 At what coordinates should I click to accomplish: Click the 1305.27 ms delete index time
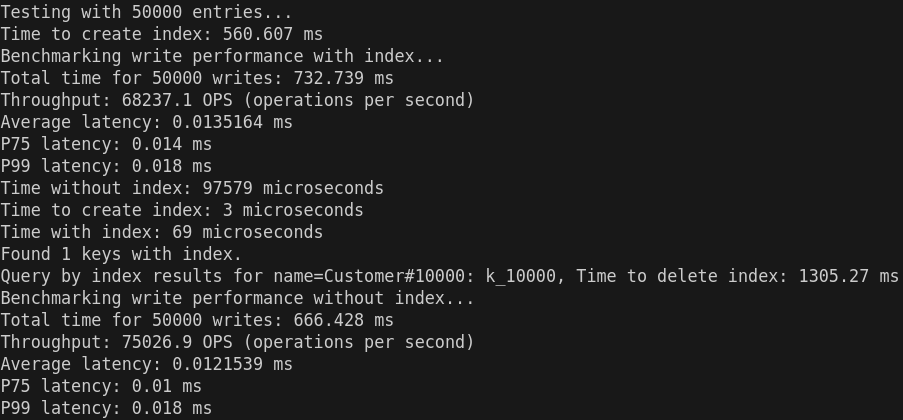click(849, 276)
